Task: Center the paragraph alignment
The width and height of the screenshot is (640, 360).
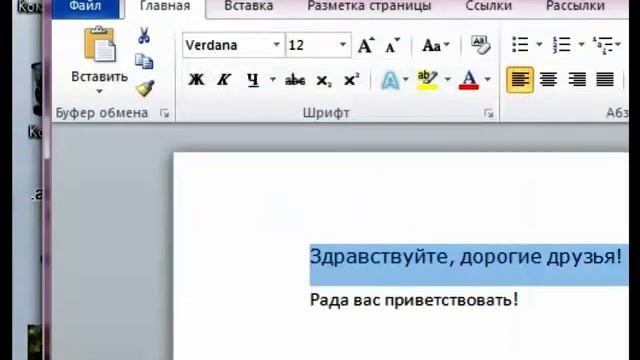Action: [x=548, y=80]
